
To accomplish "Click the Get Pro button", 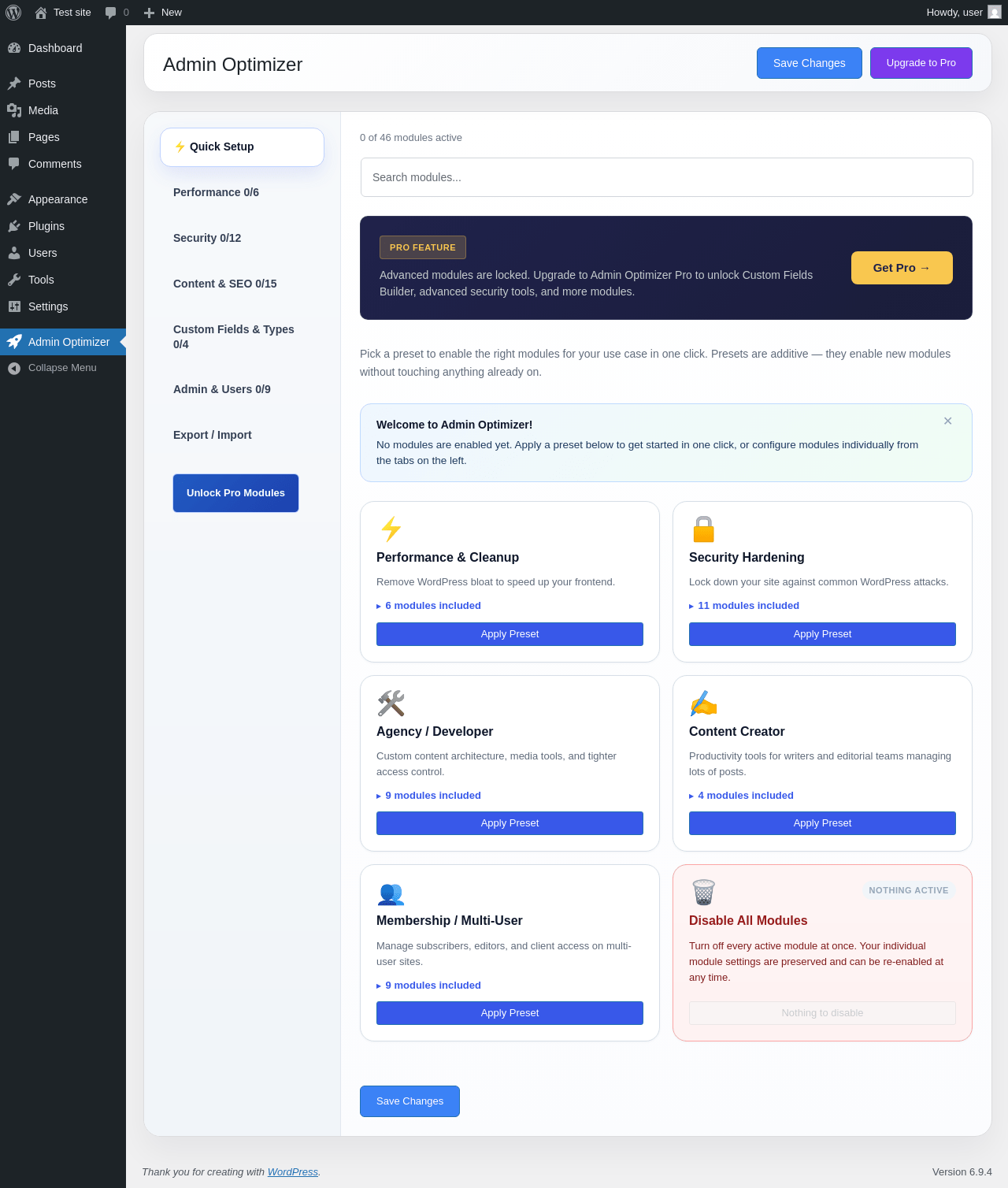I will coord(902,268).
